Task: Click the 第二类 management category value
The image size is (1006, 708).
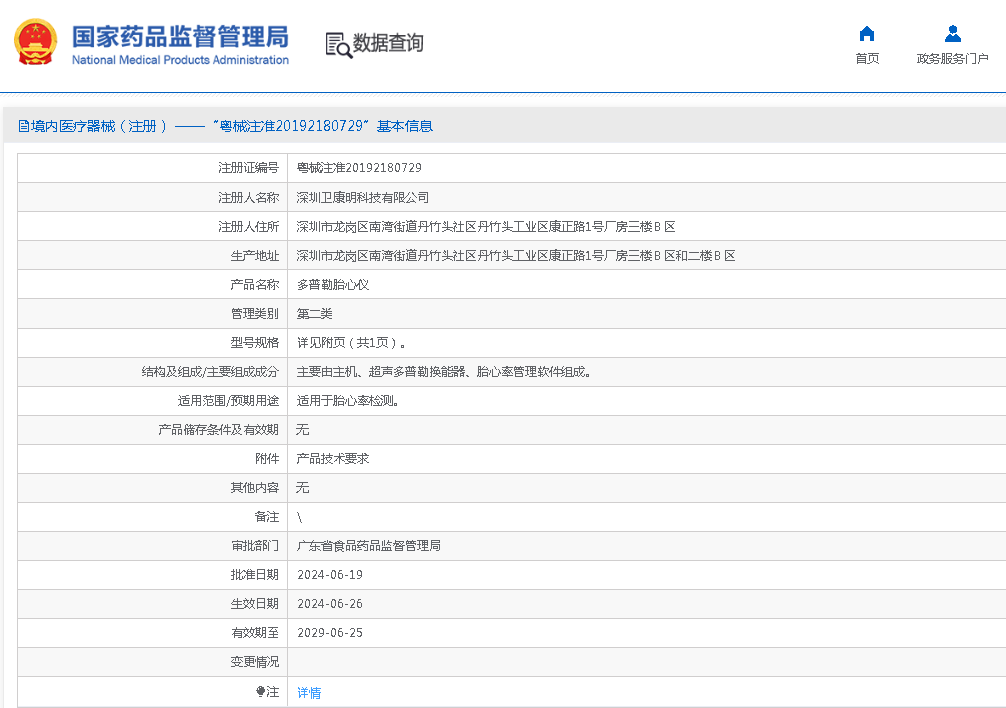Action: (315, 313)
